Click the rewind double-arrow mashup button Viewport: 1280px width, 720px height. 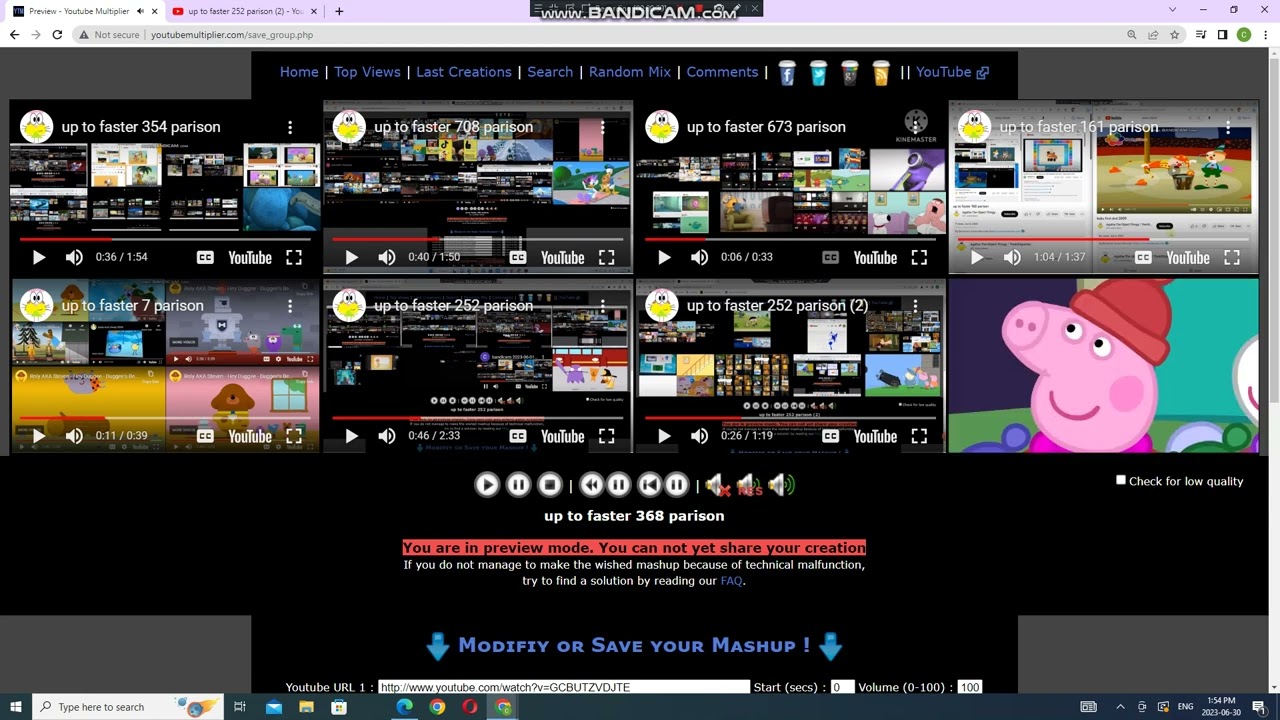(592, 485)
